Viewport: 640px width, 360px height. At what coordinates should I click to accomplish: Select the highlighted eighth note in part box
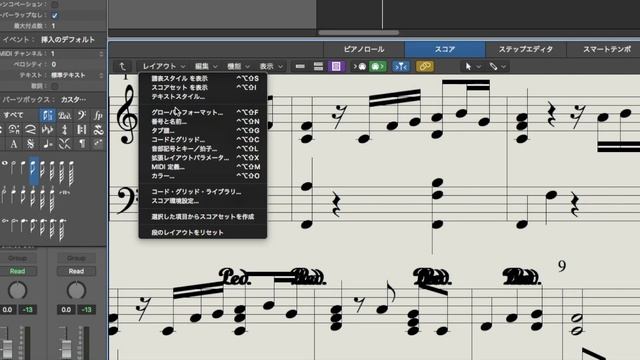click(x=33, y=171)
